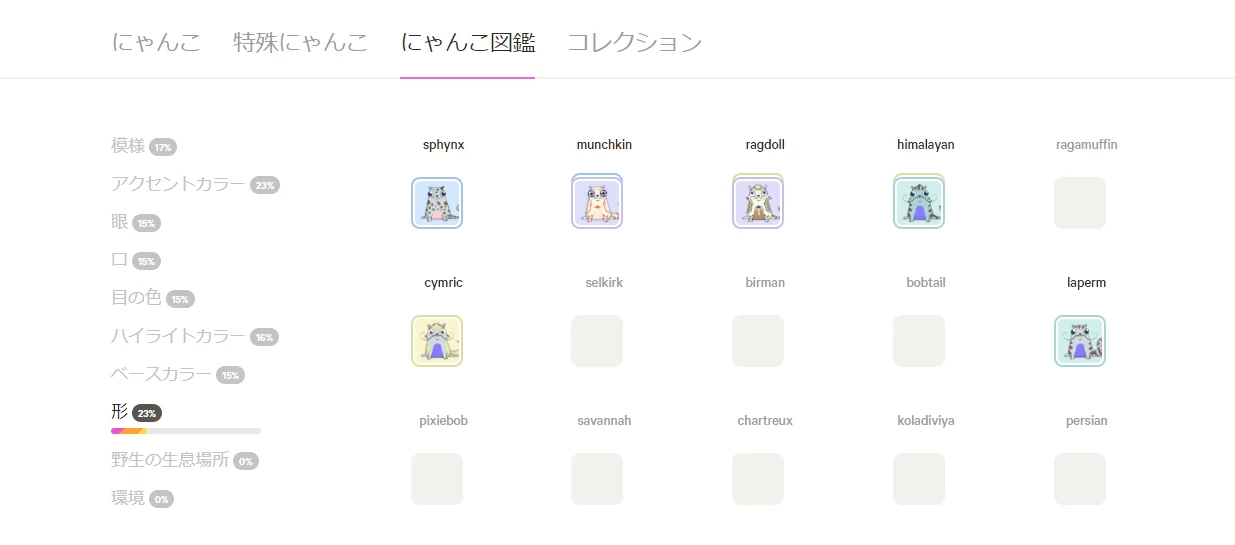Click the ragdoll cat icon
Viewport: 1235px width, 545px height.
[x=758, y=203]
